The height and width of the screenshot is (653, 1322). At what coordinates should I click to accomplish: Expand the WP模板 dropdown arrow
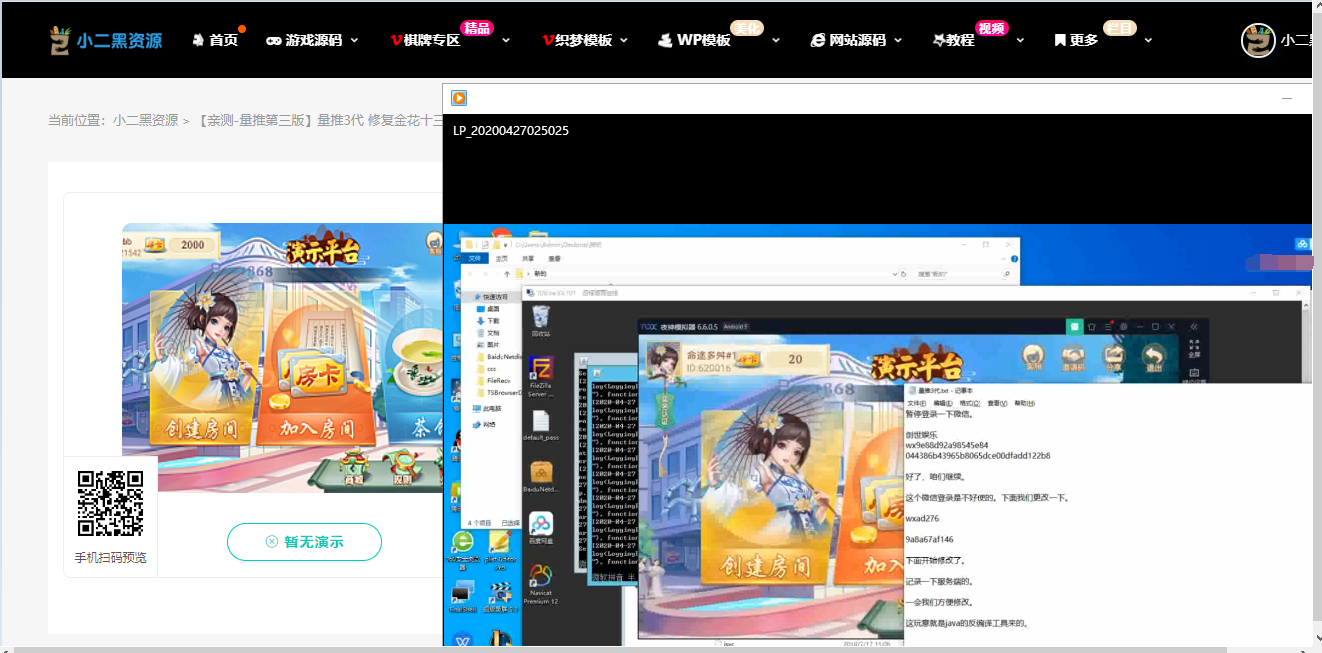(x=776, y=40)
